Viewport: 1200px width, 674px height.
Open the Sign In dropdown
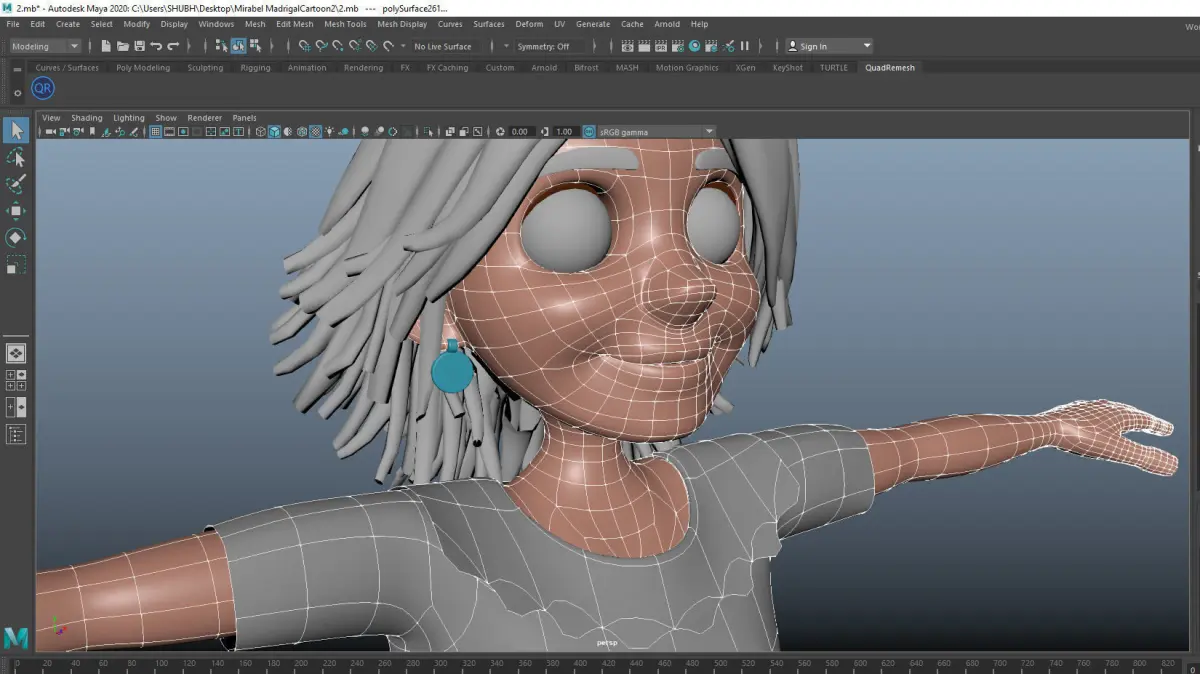(829, 46)
